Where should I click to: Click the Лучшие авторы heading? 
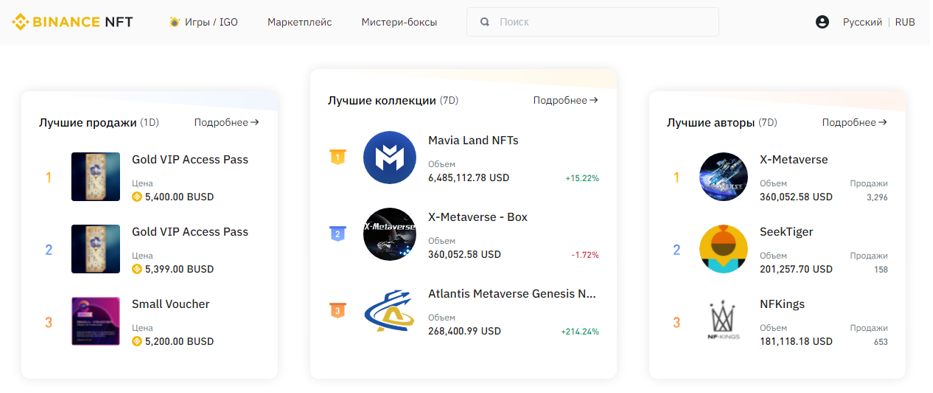pos(711,123)
